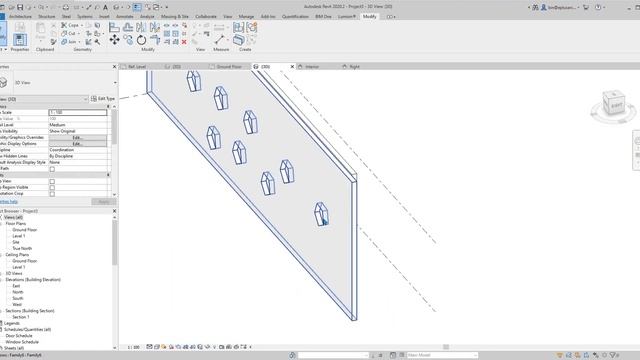Select the Rotate tool in Modify panel
The width and height of the screenshot is (640, 360).
[x=141, y=40]
